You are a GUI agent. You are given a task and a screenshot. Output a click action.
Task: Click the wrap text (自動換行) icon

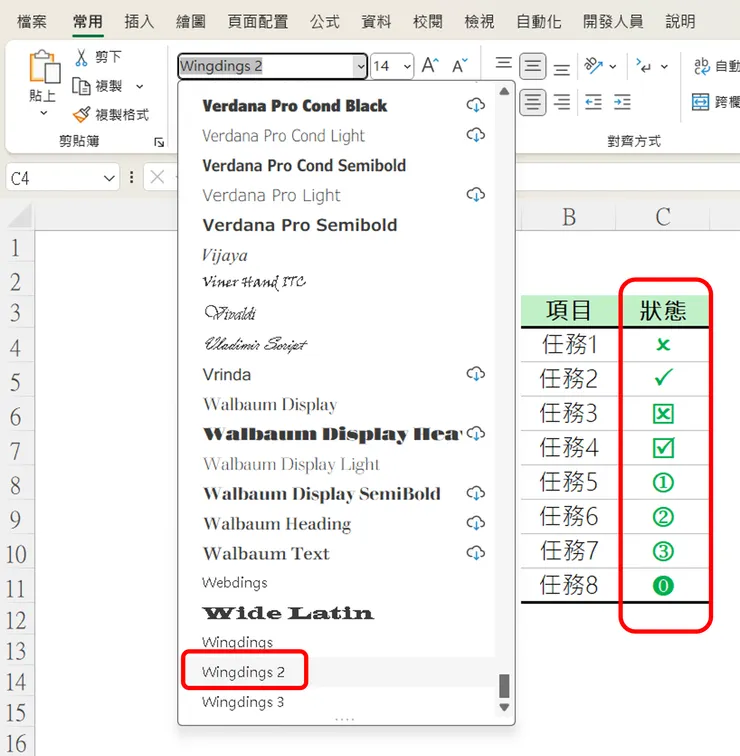701,66
